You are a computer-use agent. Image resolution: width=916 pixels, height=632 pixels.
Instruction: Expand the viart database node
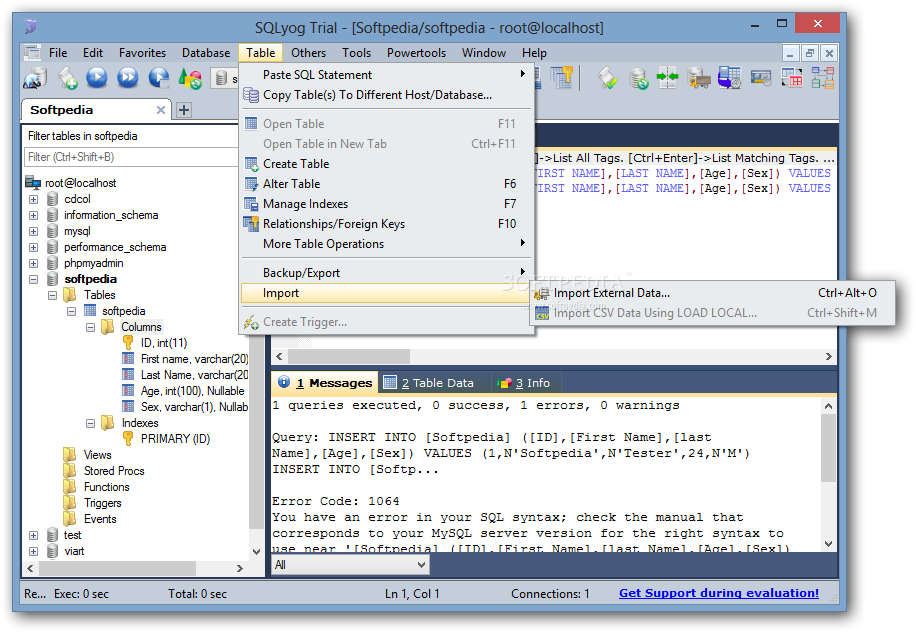click(33, 551)
